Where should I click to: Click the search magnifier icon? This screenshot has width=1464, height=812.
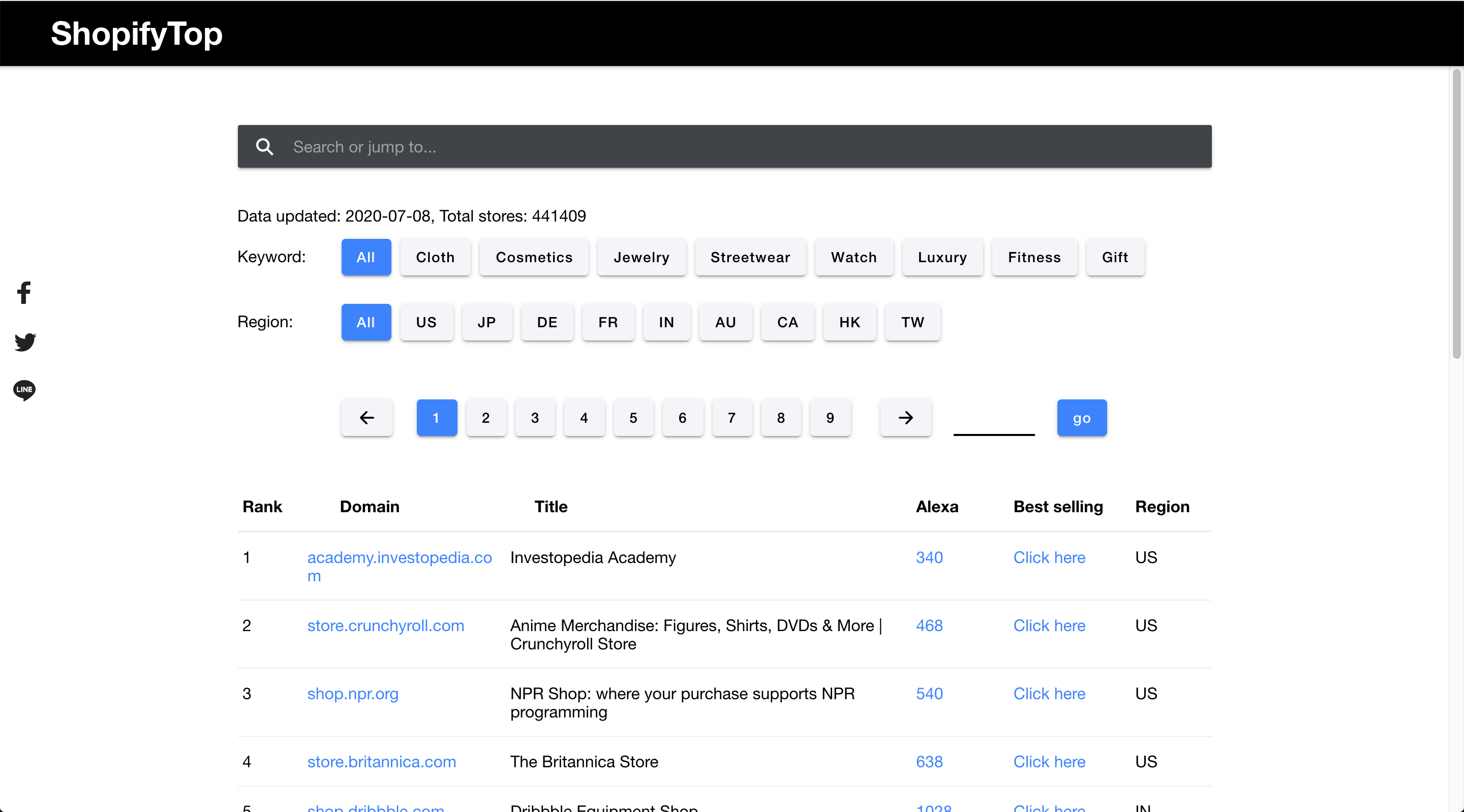pyautogui.click(x=265, y=147)
